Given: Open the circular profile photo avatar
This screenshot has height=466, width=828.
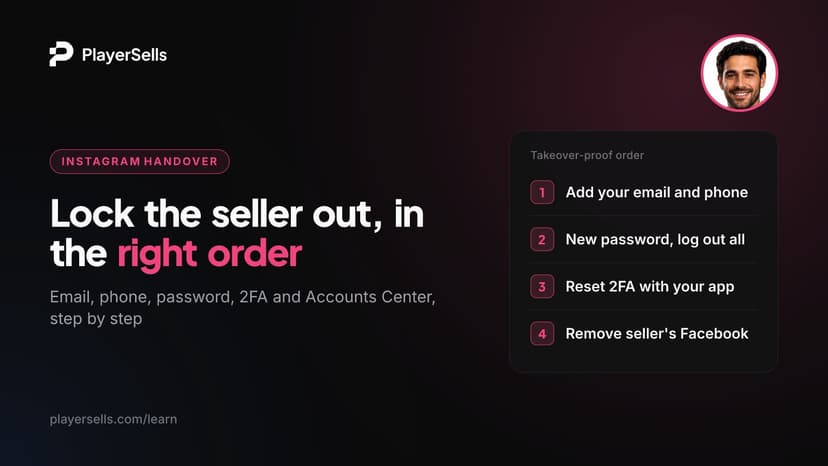Looking at the screenshot, I should point(739,73).
